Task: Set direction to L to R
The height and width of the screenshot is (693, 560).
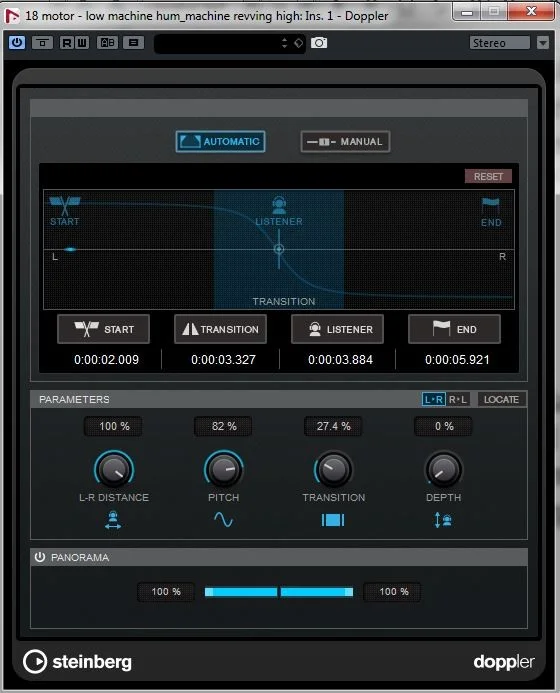Action: [x=434, y=400]
